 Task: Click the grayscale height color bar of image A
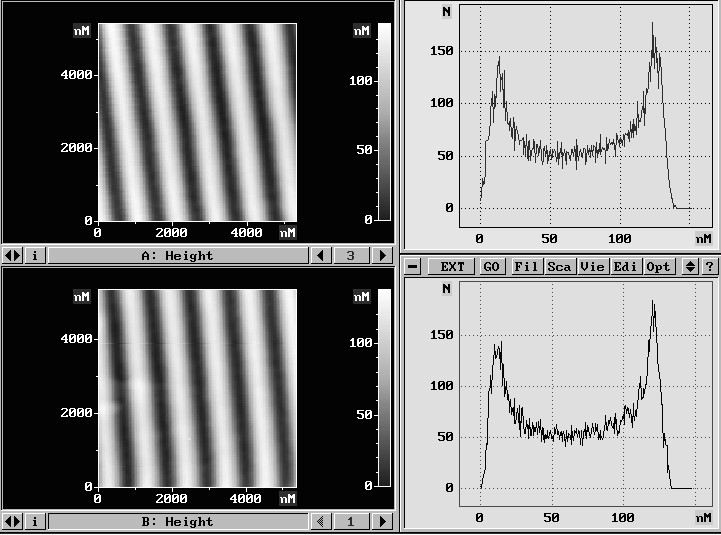384,120
